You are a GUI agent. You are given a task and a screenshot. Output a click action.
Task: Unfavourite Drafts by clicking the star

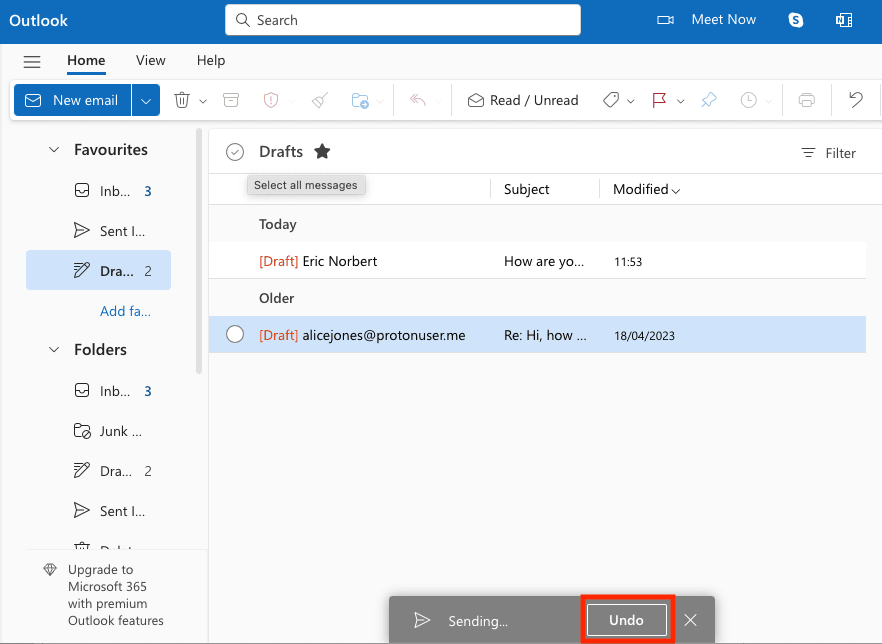322,151
